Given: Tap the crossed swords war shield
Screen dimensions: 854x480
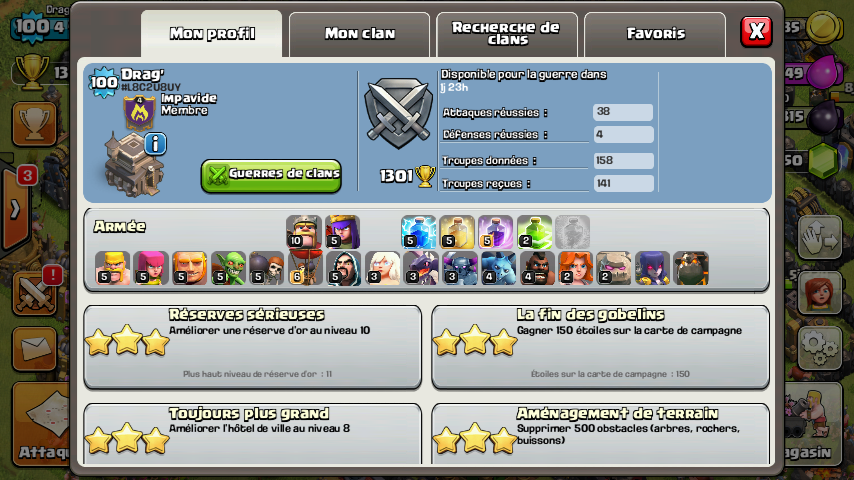Looking at the screenshot, I should coord(399,113).
